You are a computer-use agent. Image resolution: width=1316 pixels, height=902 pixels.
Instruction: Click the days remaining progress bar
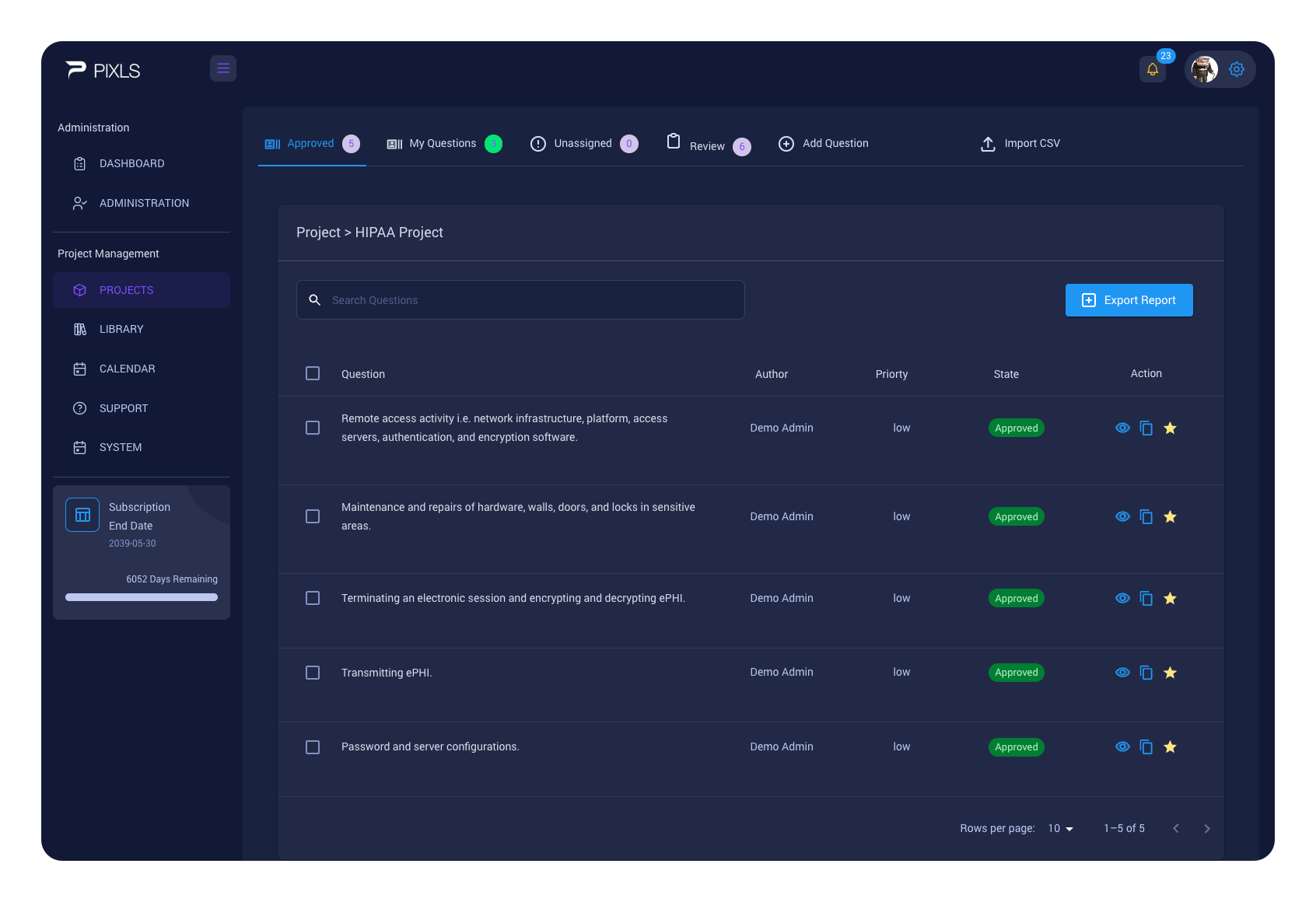tap(142, 597)
